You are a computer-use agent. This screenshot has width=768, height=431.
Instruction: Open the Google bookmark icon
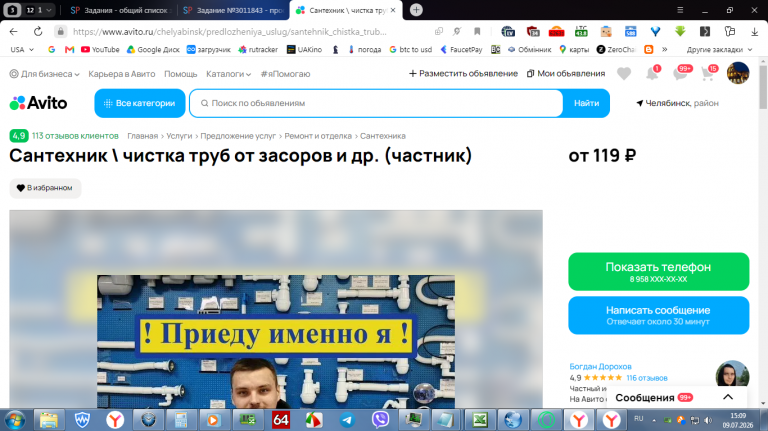(51, 49)
